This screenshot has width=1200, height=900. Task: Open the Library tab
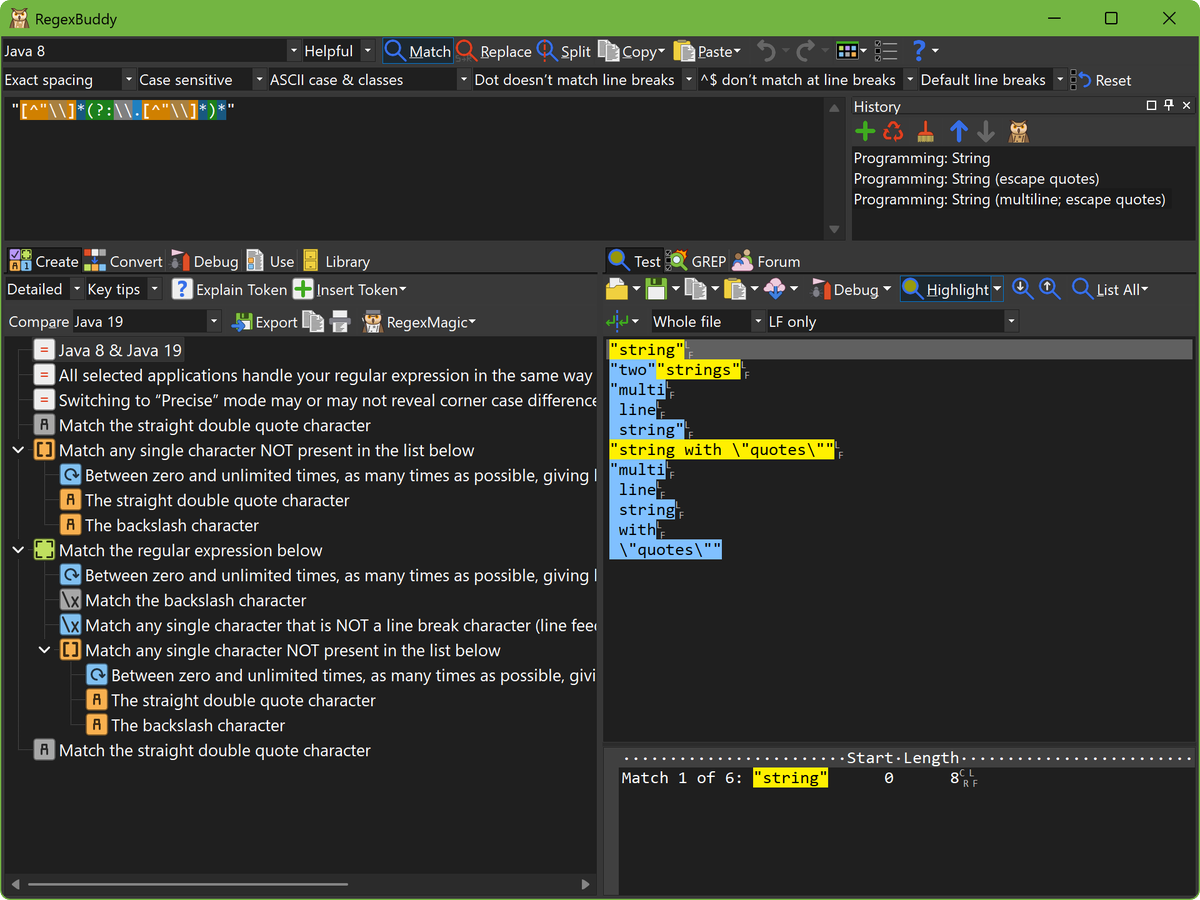click(336, 261)
